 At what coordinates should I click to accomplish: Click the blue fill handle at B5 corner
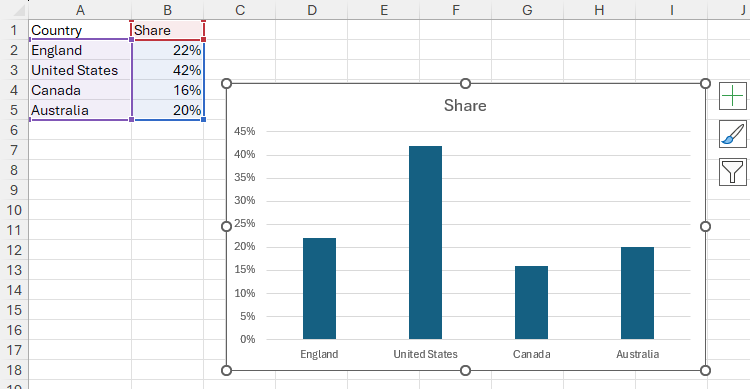pos(204,120)
